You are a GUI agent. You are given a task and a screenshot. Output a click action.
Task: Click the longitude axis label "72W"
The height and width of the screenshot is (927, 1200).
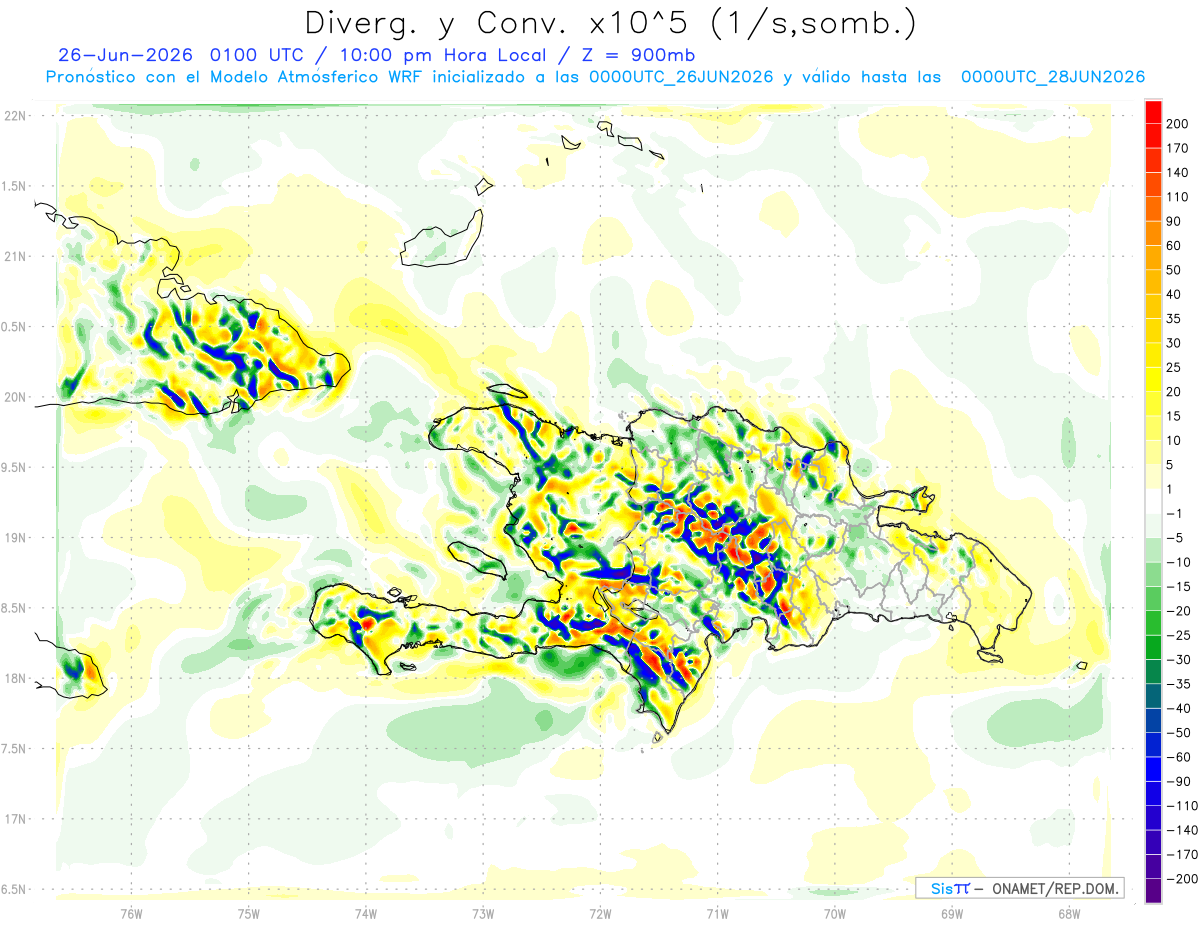tap(600, 913)
